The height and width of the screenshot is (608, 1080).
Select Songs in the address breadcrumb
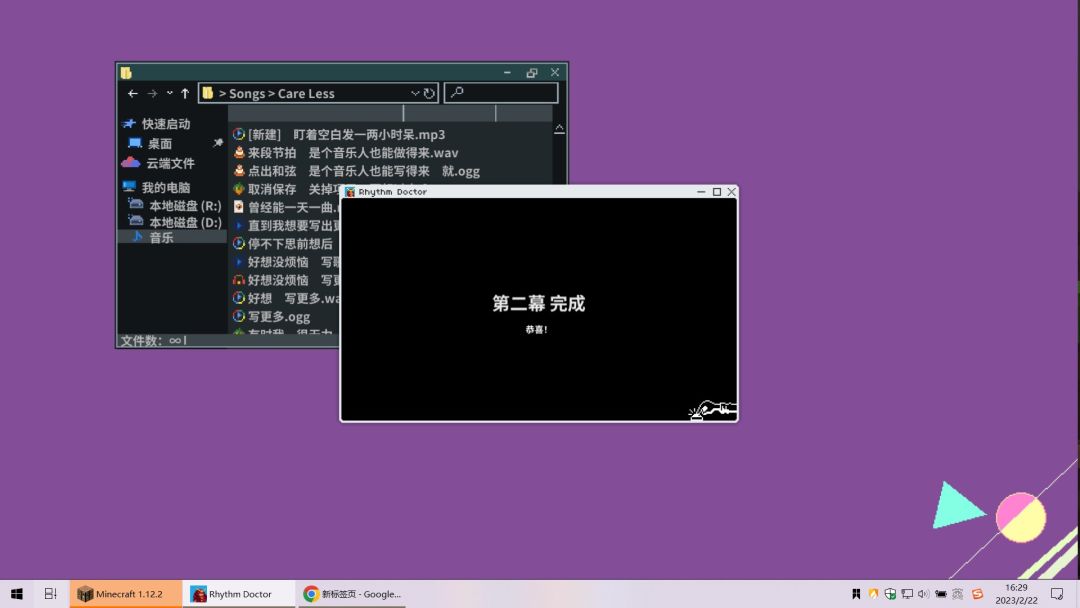click(x=247, y=94)
